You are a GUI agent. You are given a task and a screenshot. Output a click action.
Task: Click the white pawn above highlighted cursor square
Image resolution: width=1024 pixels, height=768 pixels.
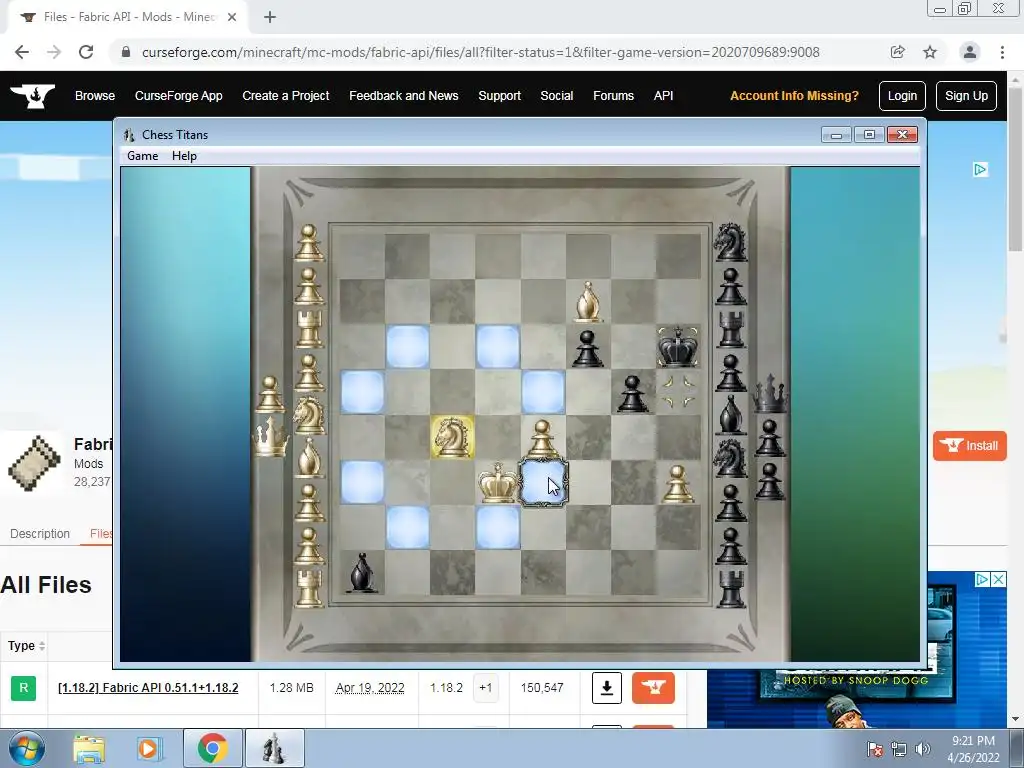coord(542,438)
